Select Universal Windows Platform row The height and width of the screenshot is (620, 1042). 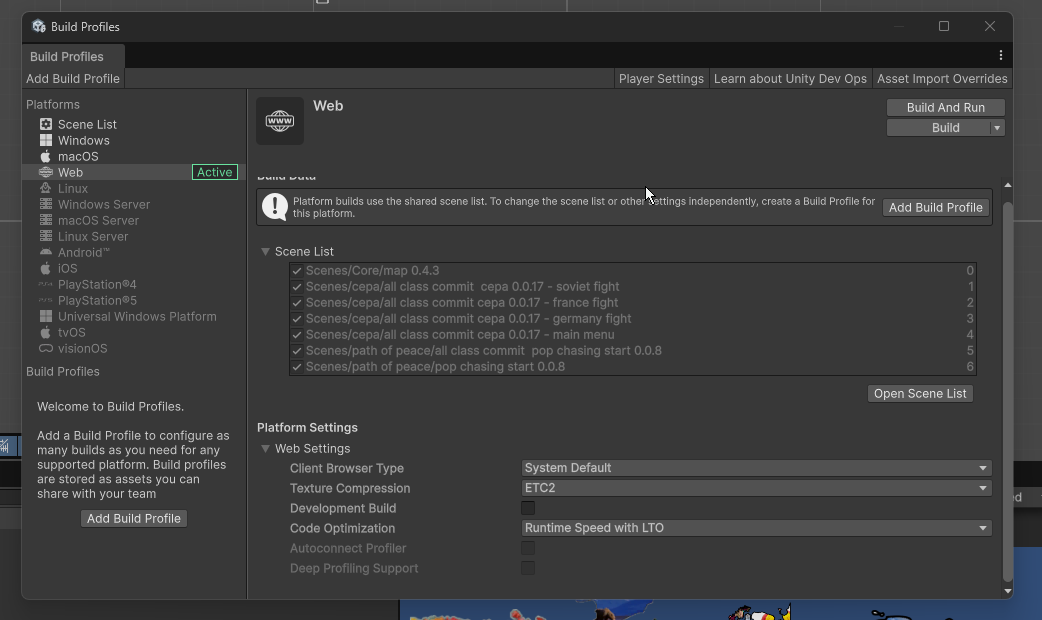point(134,316)
